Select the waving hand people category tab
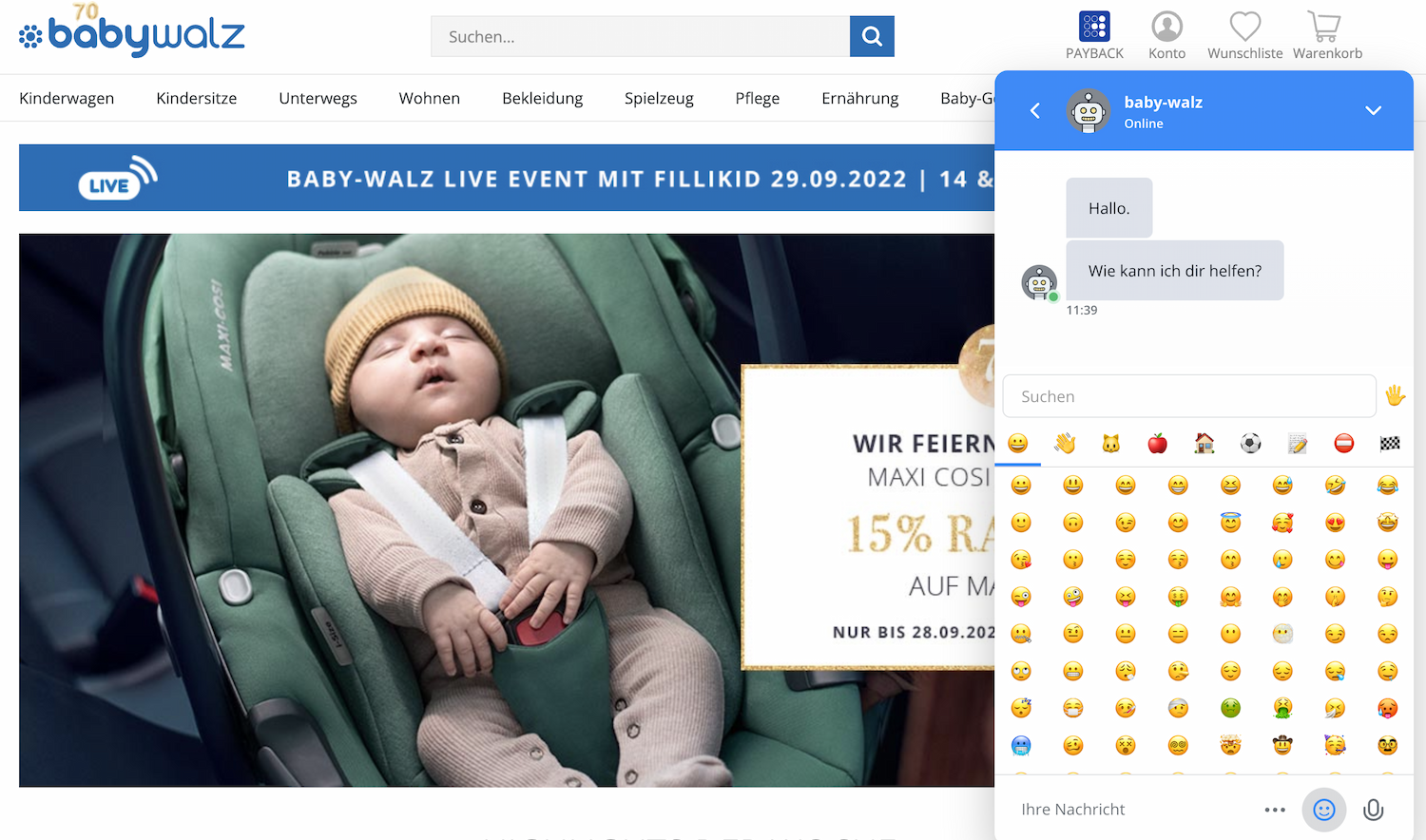 1065,443
